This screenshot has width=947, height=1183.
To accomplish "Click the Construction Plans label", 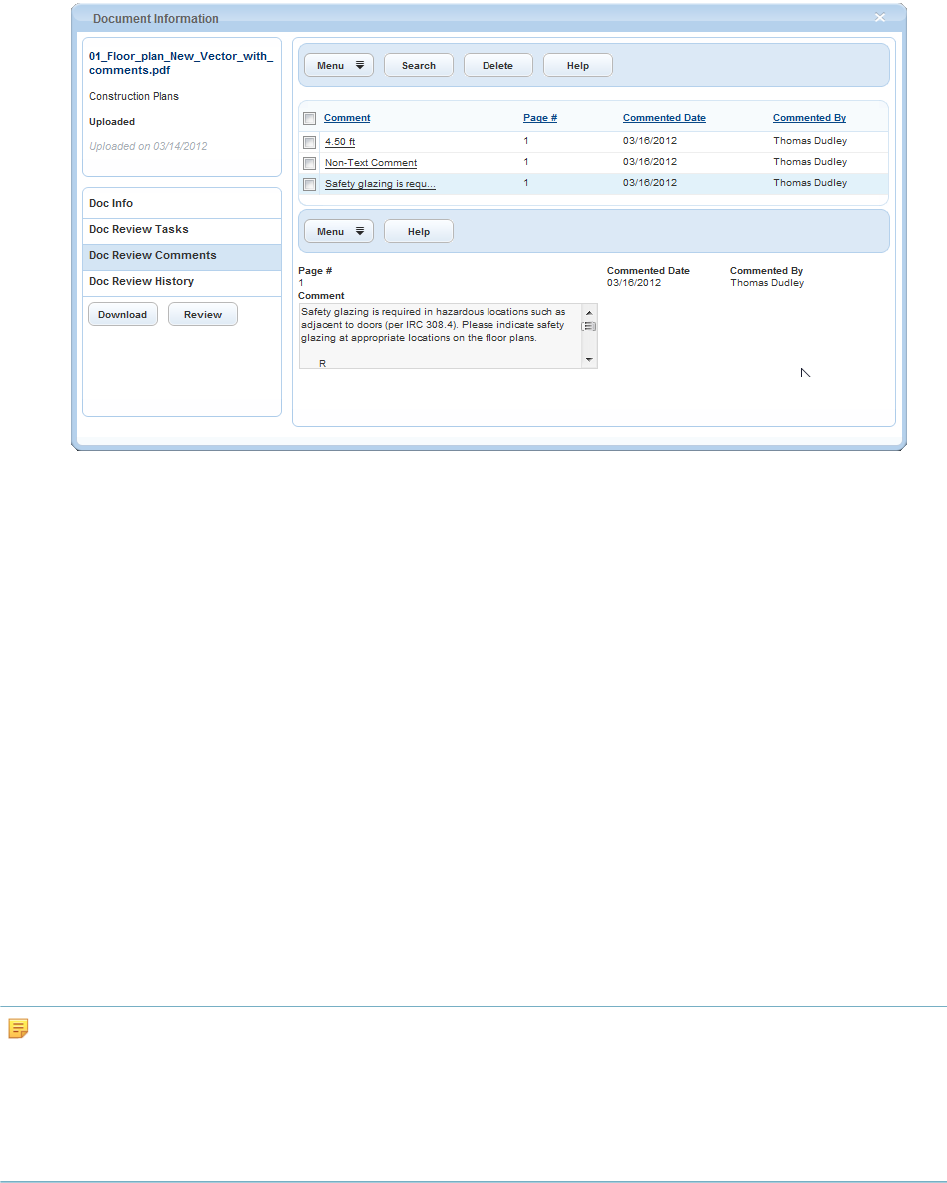I will (x=134, y=97).
